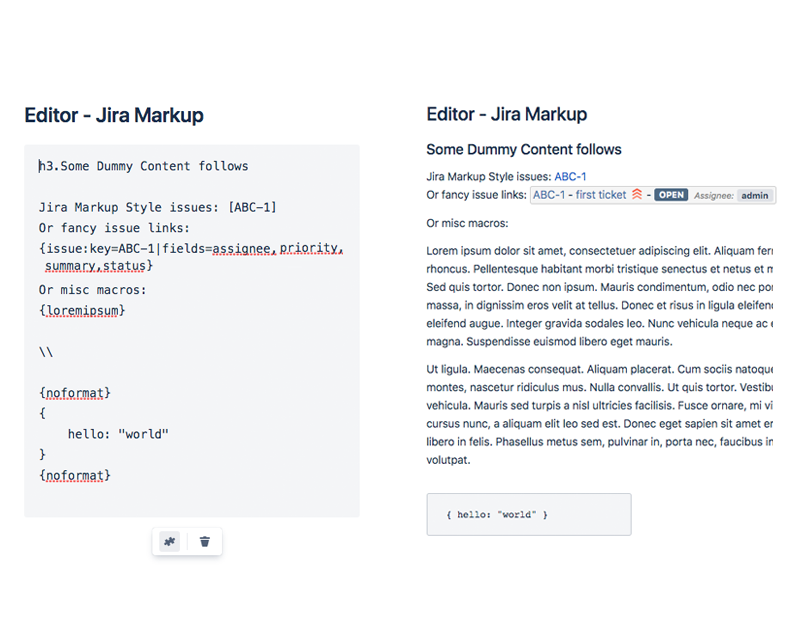Screen dimensions: 800x640
Task: Click the 'hello: "world"' editor line
Action: tap(118, 434)
